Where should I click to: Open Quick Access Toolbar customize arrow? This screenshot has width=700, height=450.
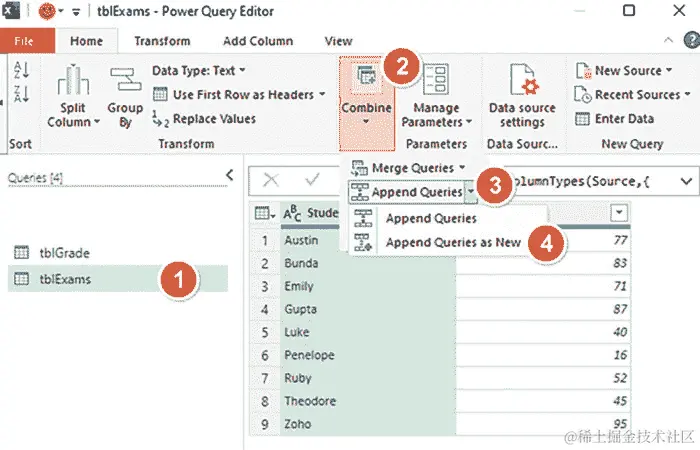76,12
